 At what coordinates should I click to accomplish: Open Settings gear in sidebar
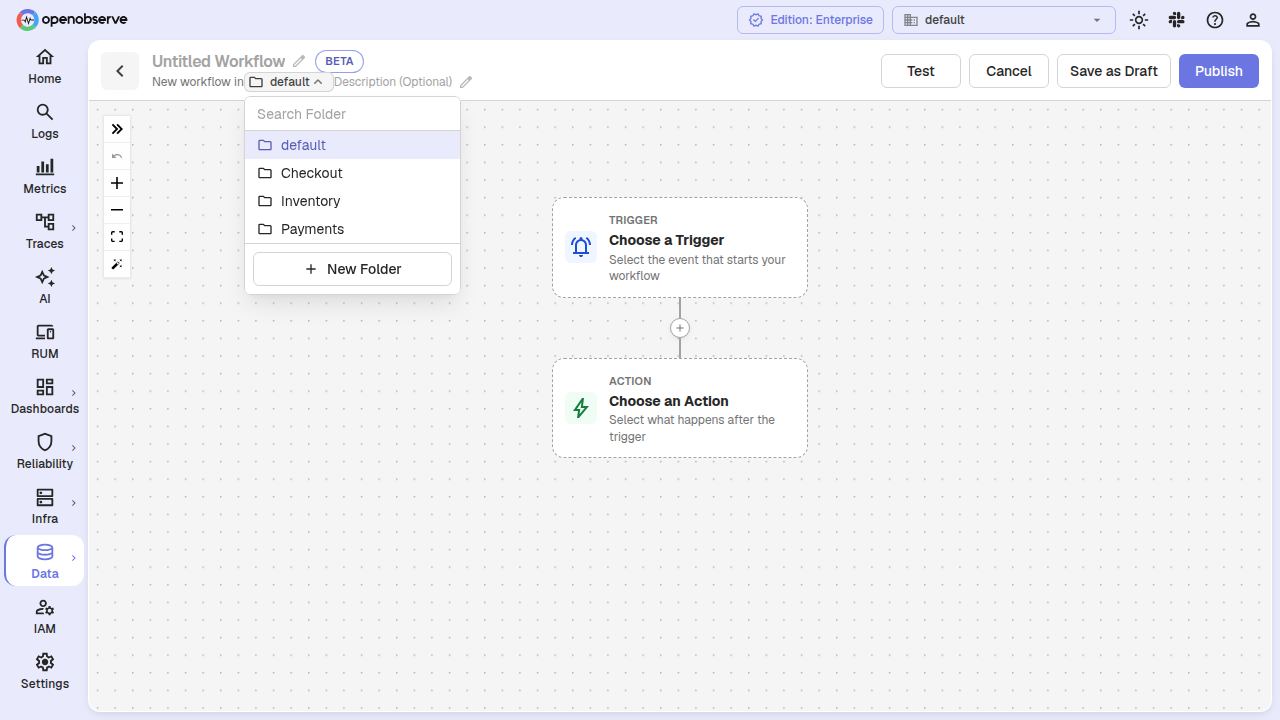click(x=45, y=661)
